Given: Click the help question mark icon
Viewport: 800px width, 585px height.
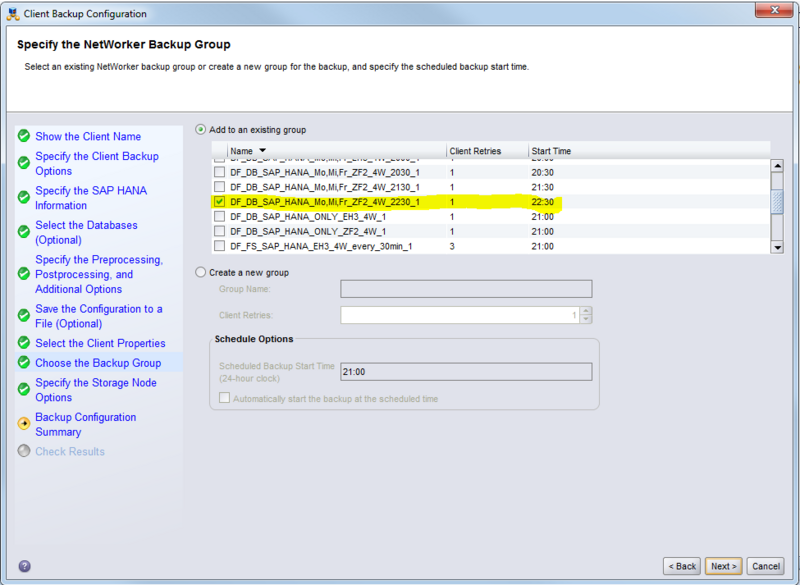Looking at the screenshot, I should (x=24, y=566).
